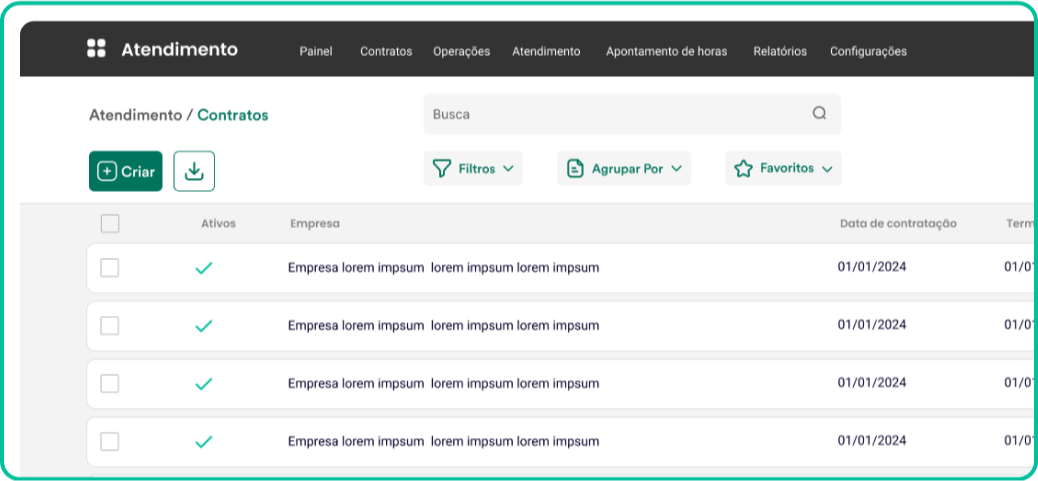
Task: Sort by Data de contratação column header
Action: [x=898, y=224]
